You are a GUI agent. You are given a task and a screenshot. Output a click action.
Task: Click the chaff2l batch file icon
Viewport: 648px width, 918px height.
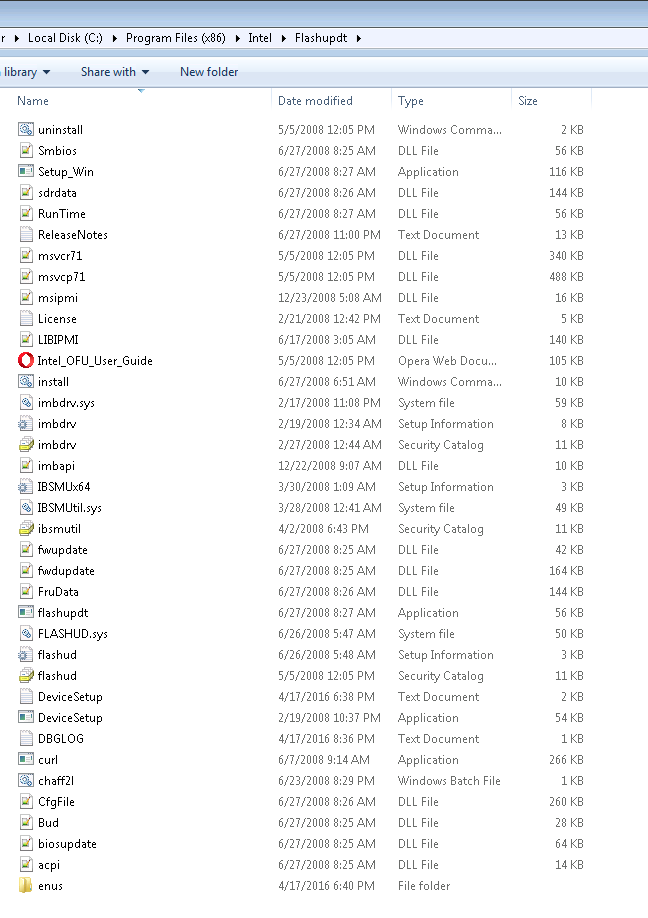pos(26,781)
